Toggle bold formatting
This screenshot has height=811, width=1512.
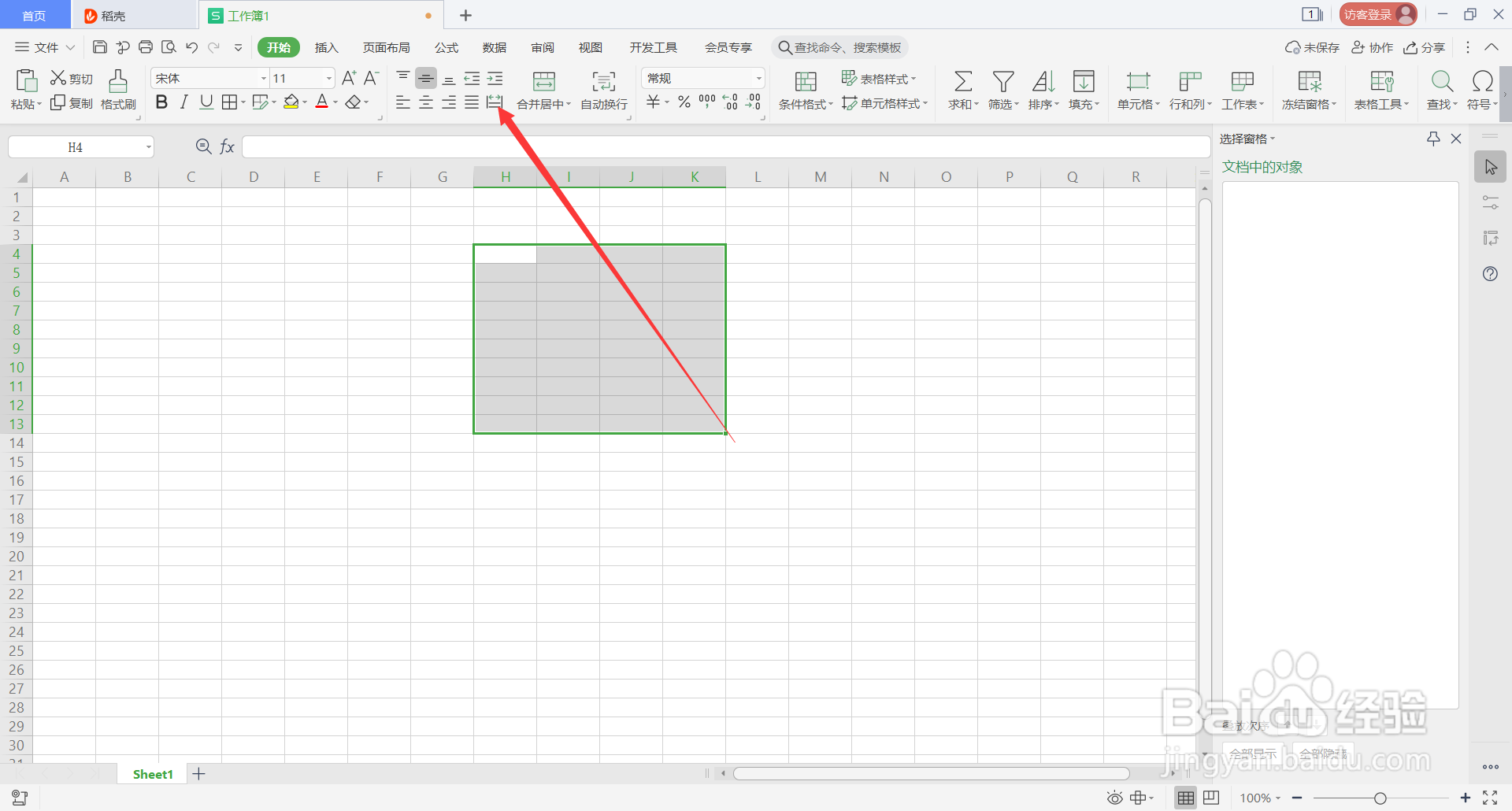click(x=161, y=102)
